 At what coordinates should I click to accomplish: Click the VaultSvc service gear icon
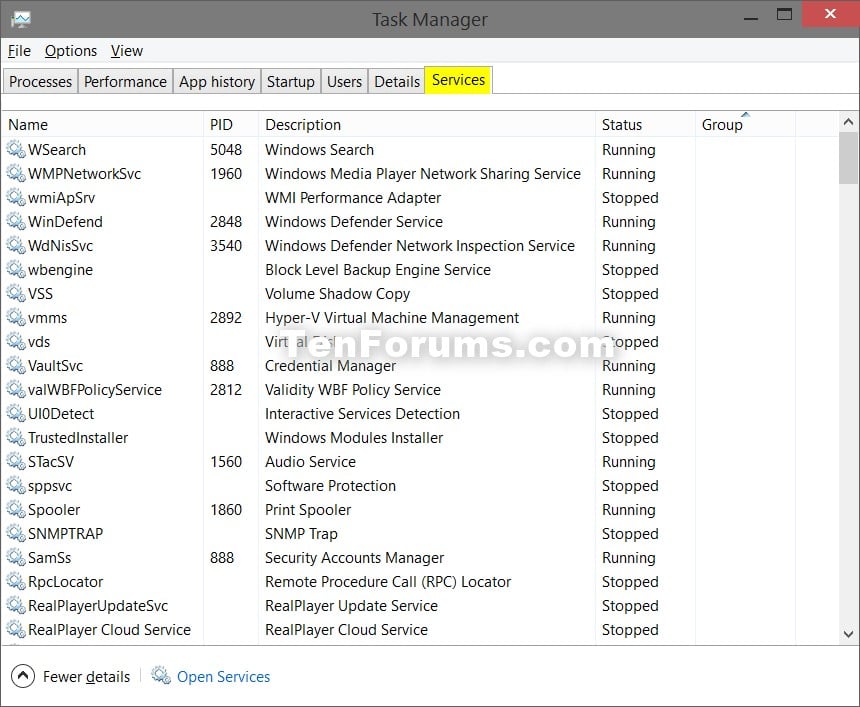[16, 365]
